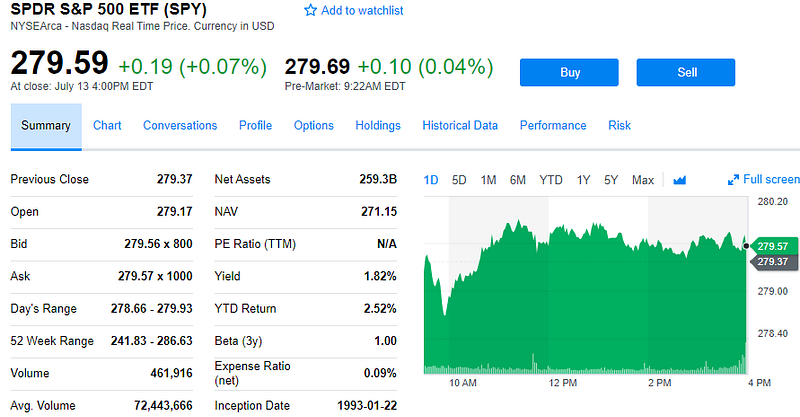The width and height of the screenshot is (800, 417).
Task: Switch to the Chart tab
Action: pos(107,126)
